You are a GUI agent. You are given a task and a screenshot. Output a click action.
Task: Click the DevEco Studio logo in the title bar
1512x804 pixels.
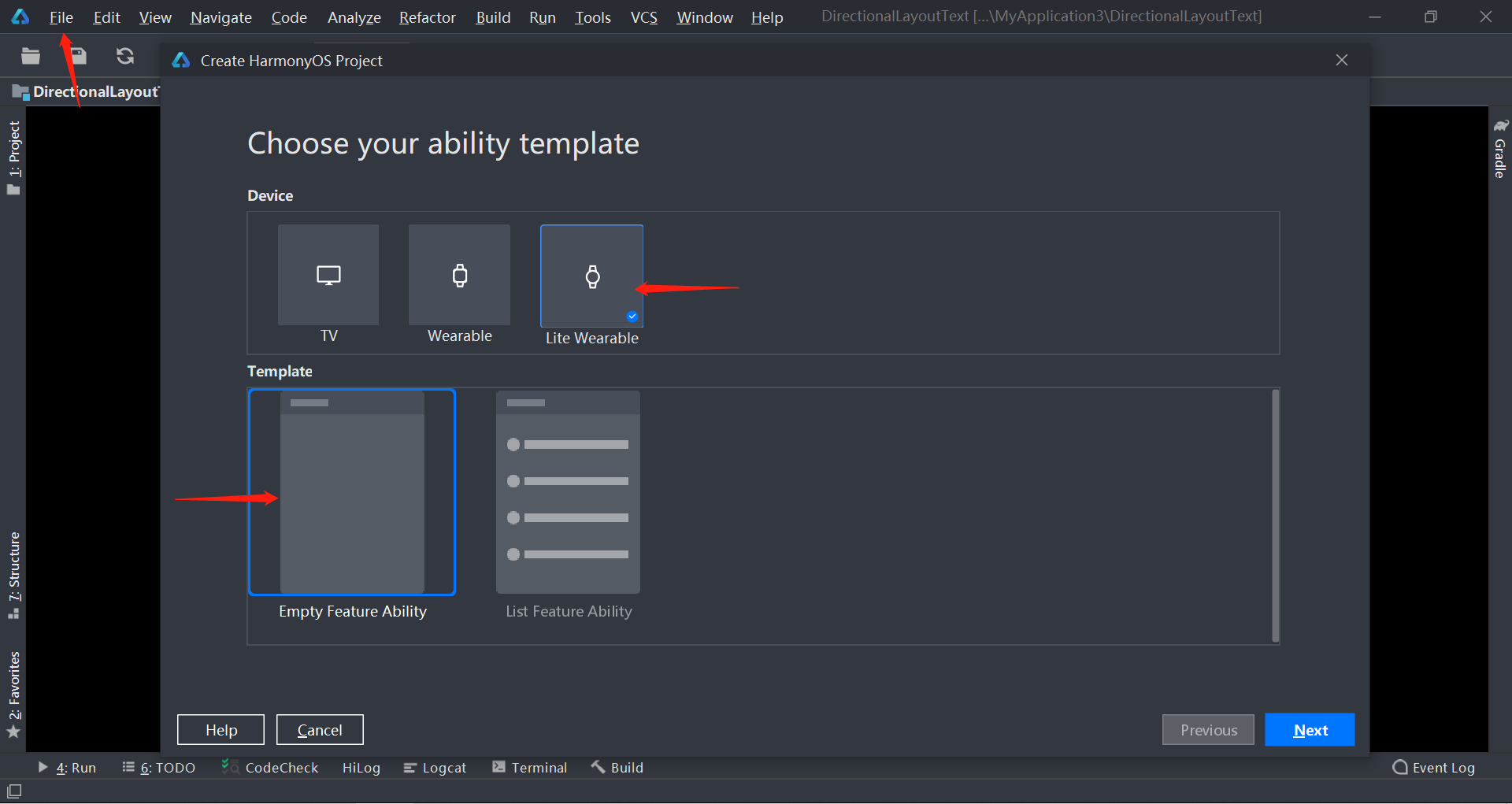[x=20, y=17]
